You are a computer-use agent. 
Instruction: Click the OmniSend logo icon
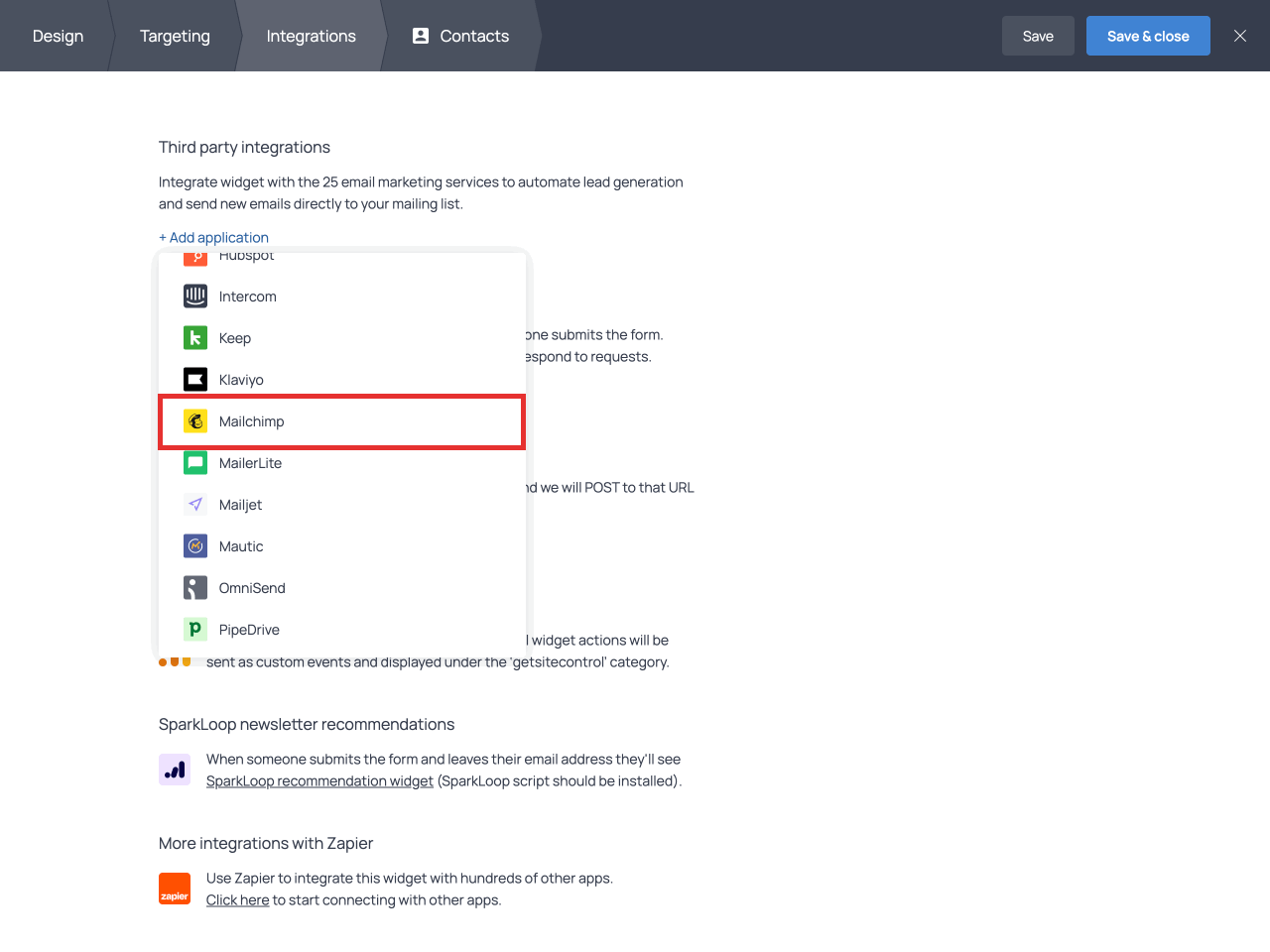[195, 588]
